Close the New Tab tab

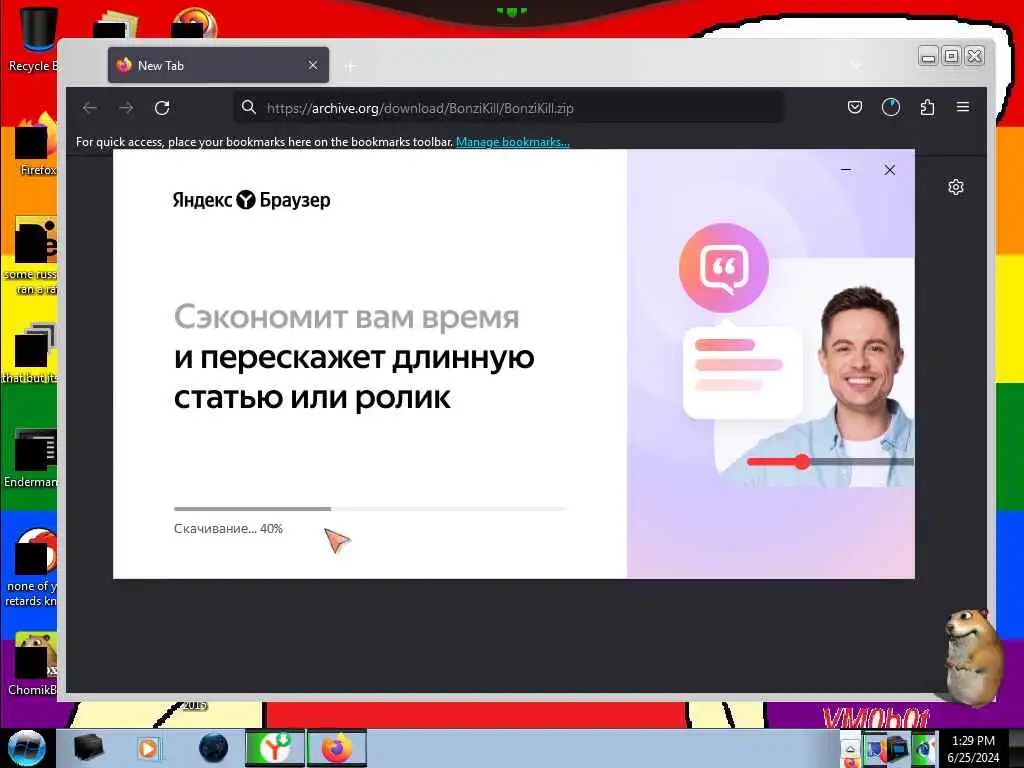tap(313, 65)
